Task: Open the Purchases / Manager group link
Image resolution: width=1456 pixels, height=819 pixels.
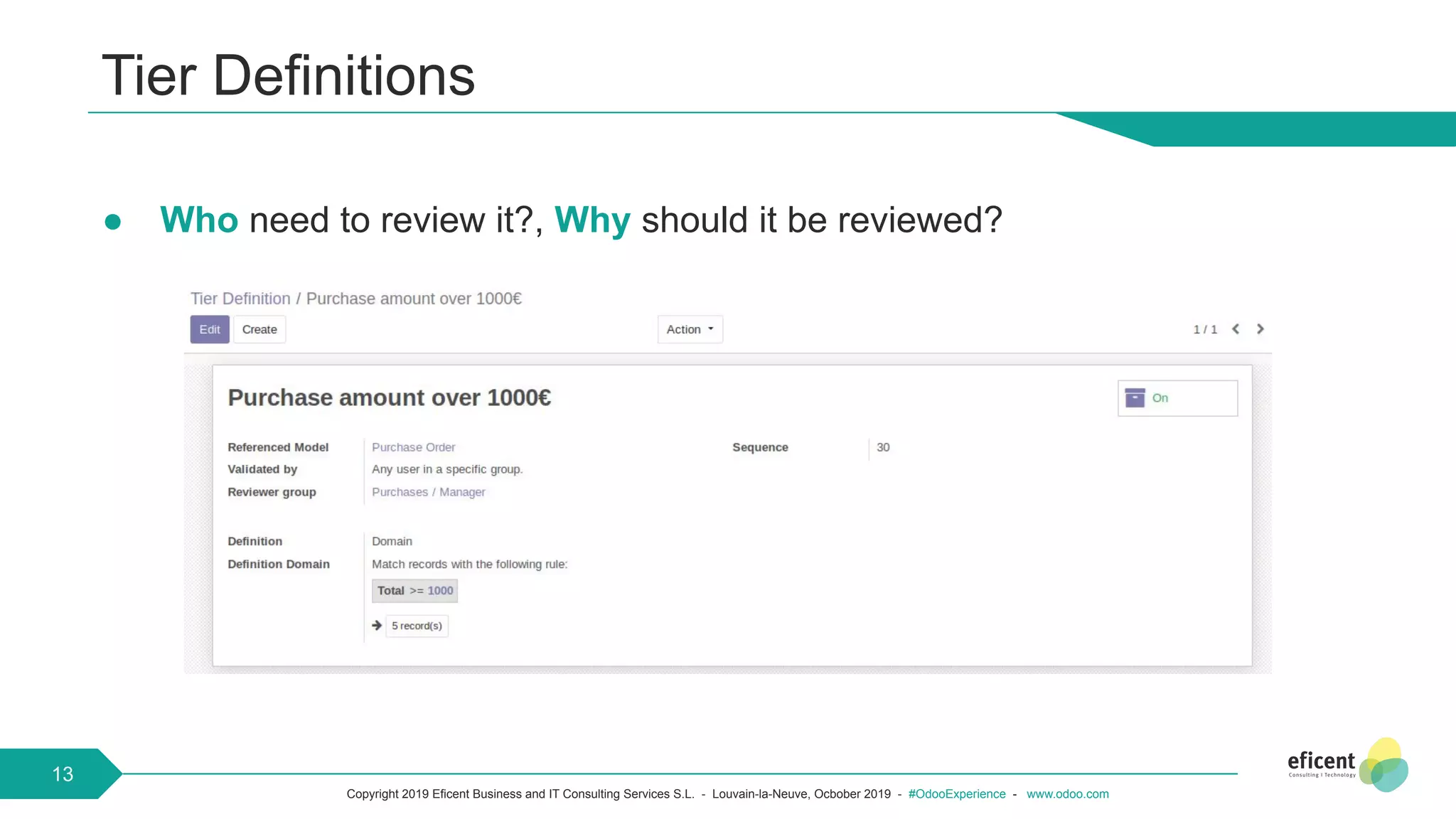Action: pos(428,492)
